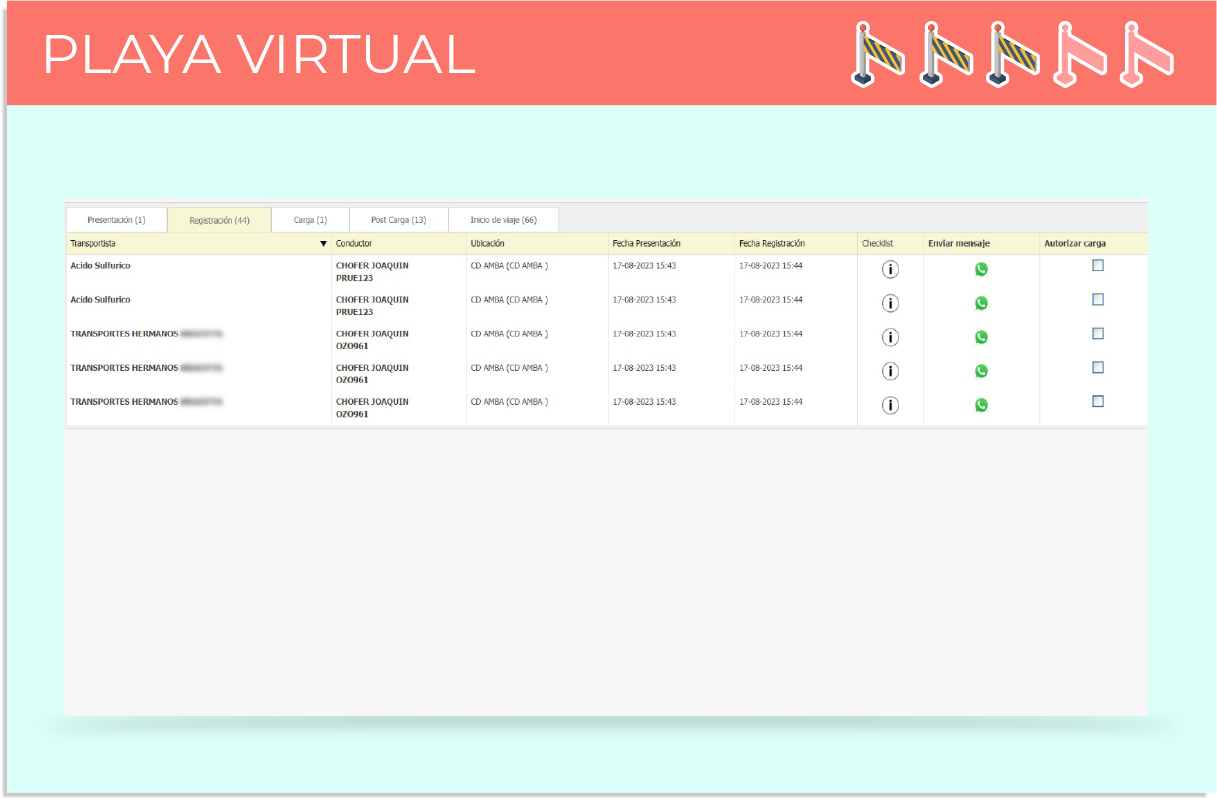The image size is (1217, 799).
Task: Enable Autorizar carga checkbox in last row
Action: [1098, 401]
